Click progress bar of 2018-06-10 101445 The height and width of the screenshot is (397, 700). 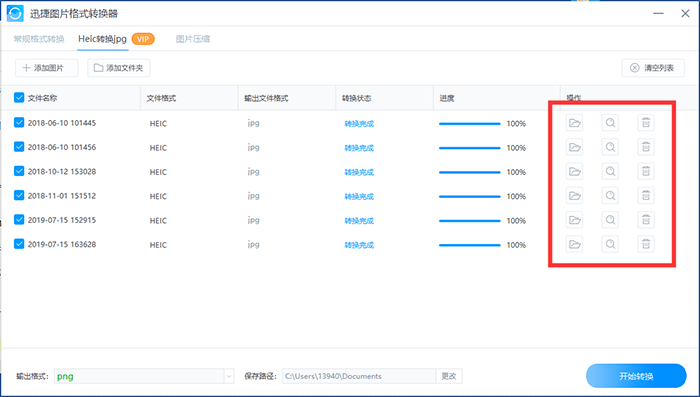[x=470, y=124]
